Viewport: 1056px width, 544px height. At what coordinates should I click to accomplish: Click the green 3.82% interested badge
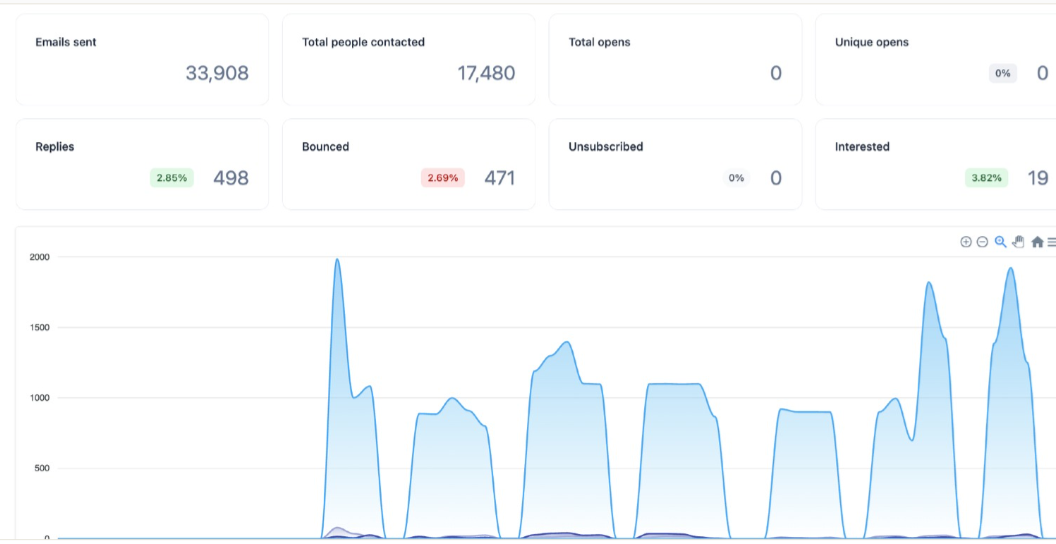987,178
